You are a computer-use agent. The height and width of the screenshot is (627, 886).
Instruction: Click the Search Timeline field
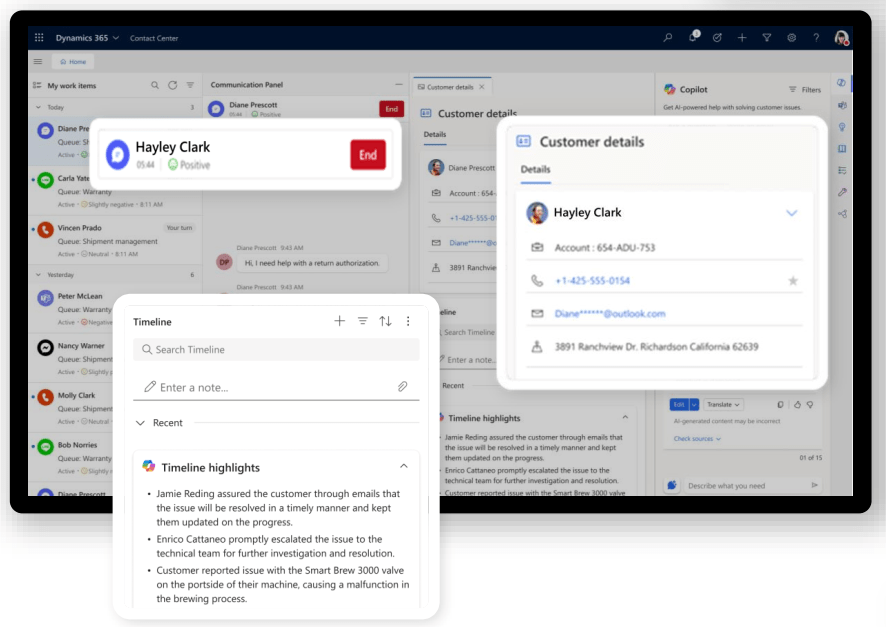point(276,350)
